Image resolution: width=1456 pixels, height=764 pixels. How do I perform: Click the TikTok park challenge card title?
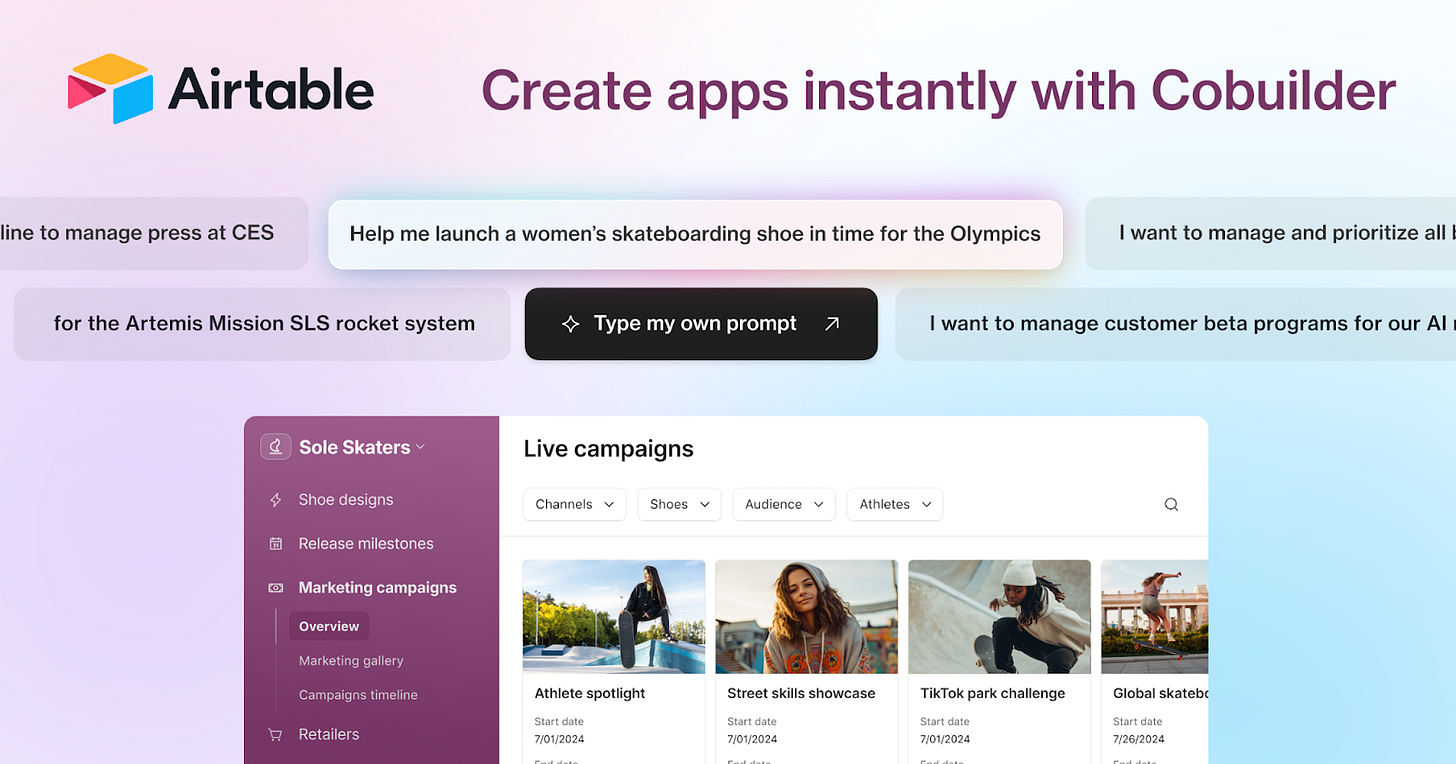[x=993, y=693]
